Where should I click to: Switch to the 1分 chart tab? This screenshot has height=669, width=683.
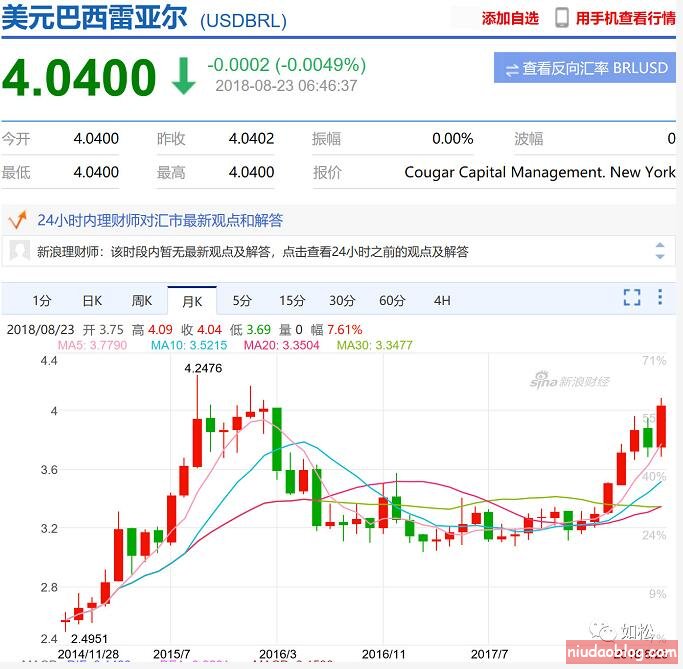coord(41,300)
